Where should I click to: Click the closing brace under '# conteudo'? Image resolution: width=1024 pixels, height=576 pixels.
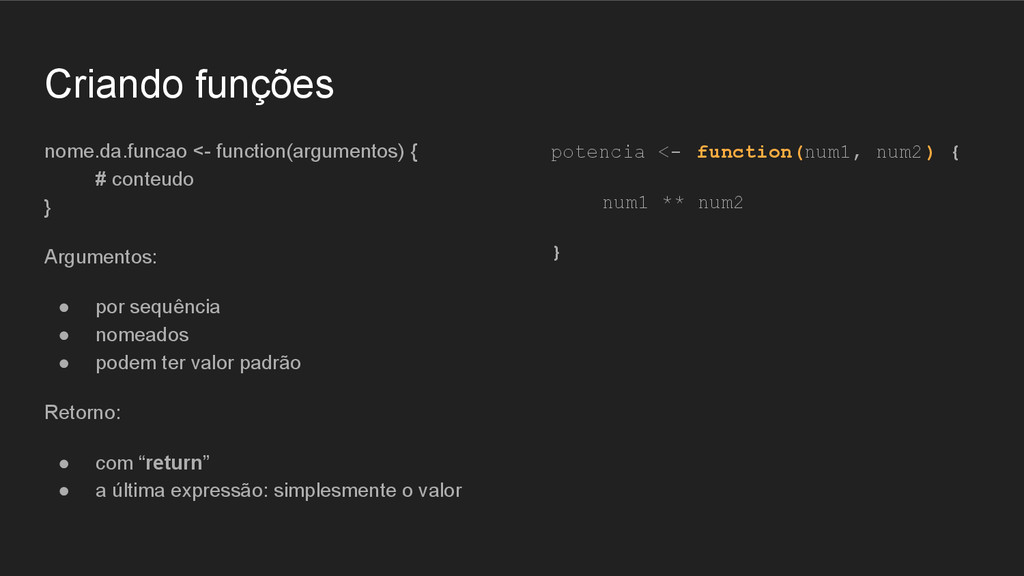pyautogui.click(x=47, y=208)
